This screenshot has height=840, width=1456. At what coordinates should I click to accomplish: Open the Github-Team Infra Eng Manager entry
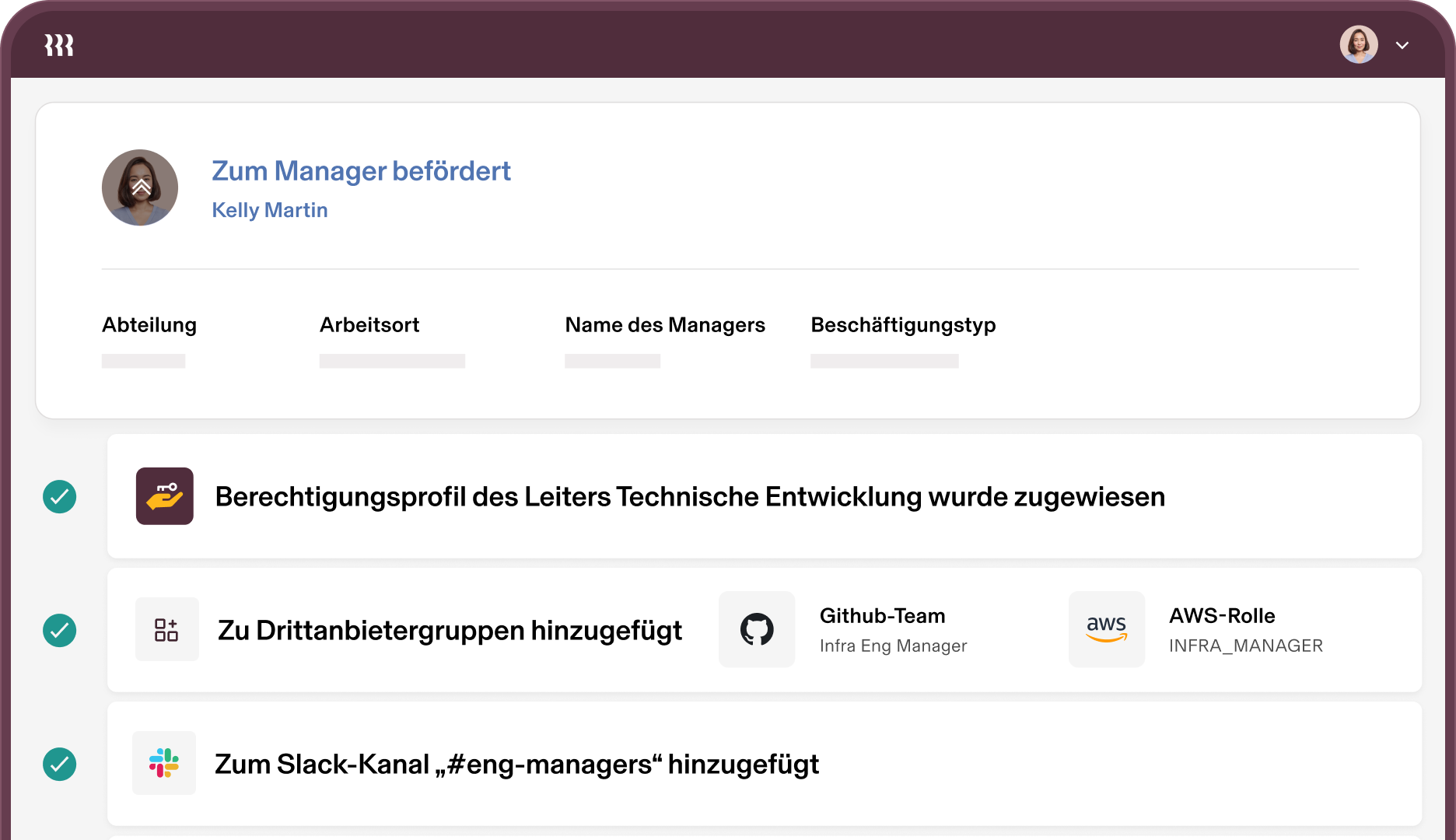click(x=893, y=630)
